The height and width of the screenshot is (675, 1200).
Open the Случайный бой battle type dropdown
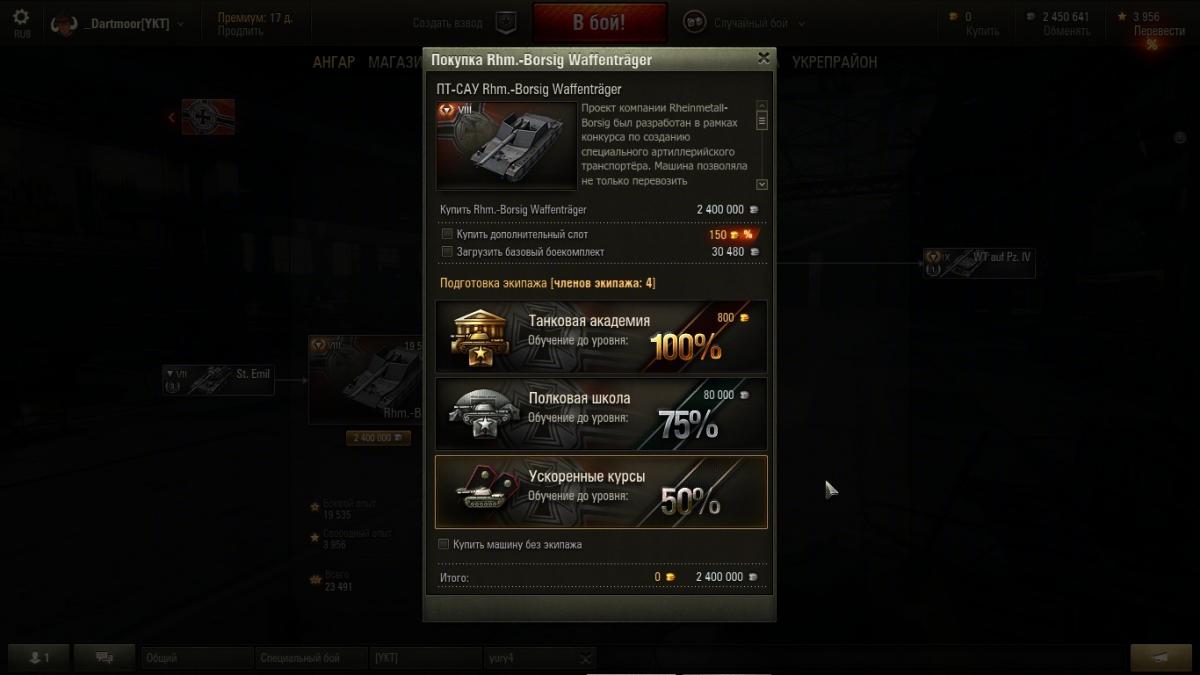point(745,23)
